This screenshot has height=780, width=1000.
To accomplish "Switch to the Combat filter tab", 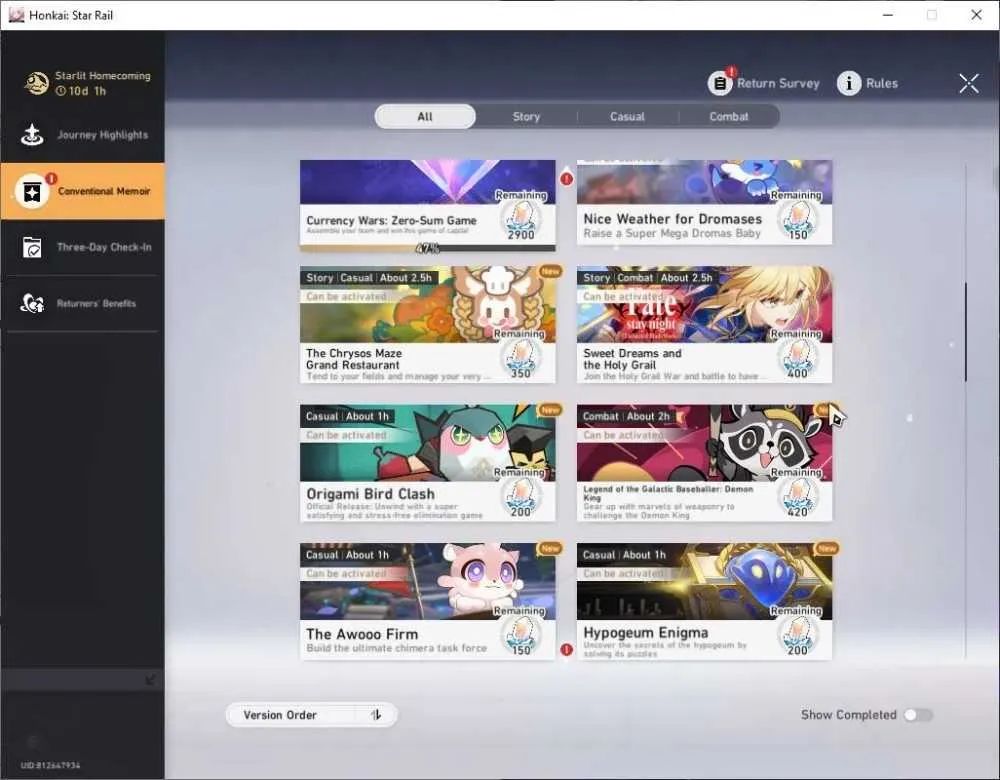I will point(729,117).
